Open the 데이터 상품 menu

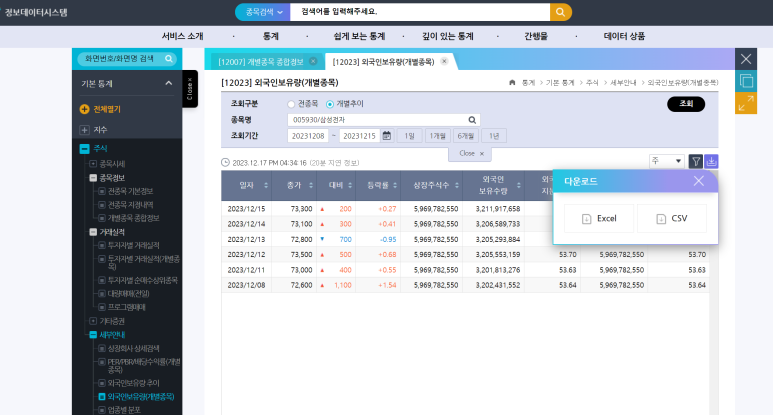click(624, 36)
